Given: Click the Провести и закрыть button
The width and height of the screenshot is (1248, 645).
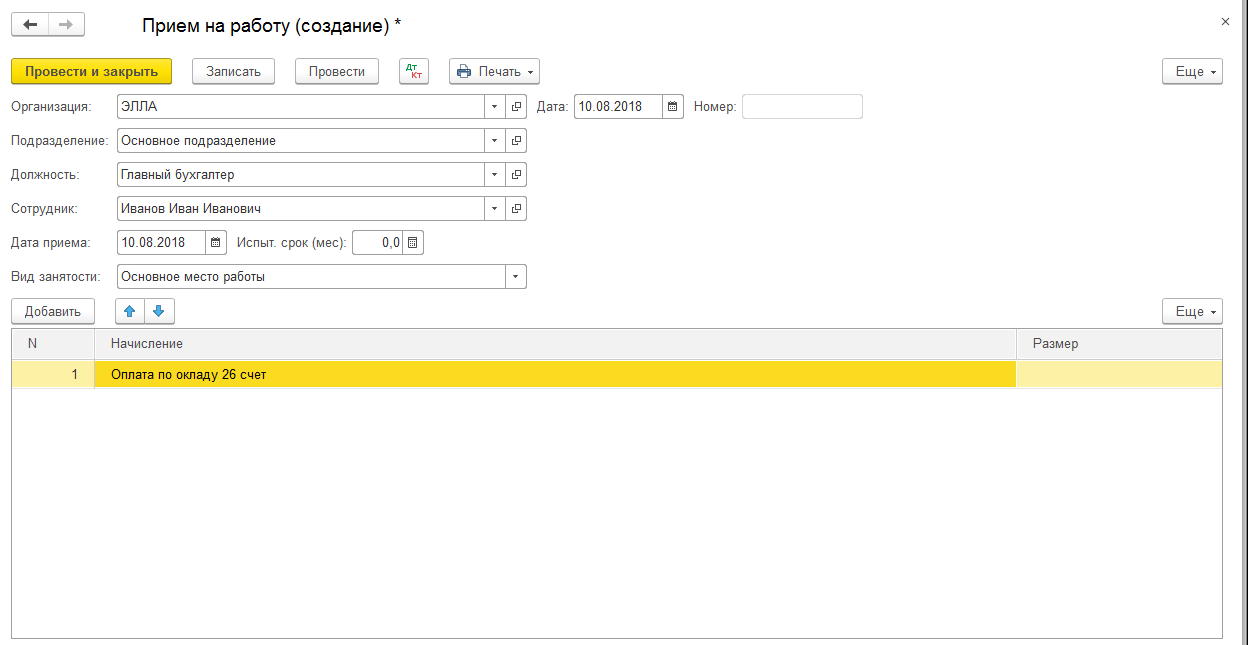Looking at the screenshot, I should tap(92, 71).
